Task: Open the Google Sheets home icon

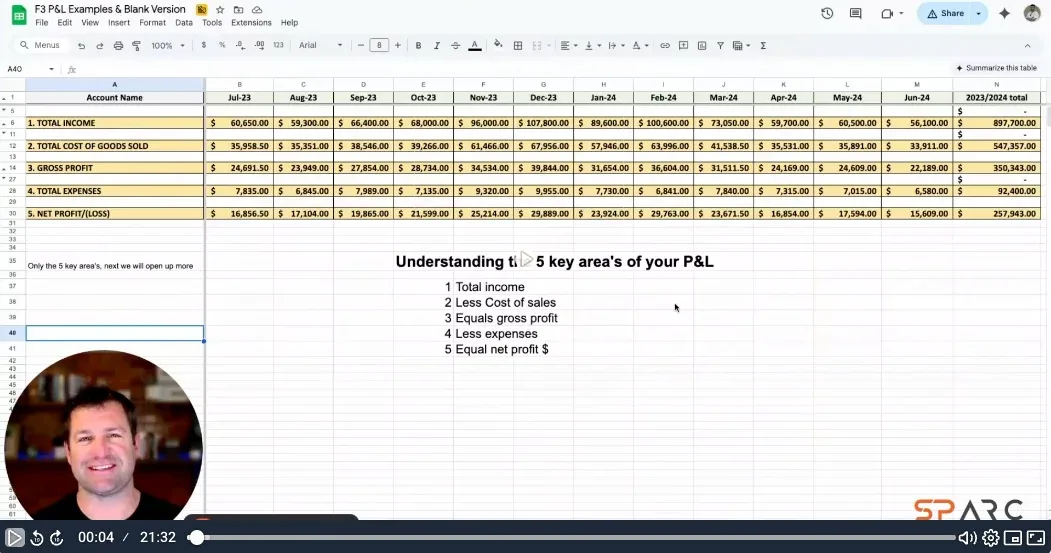Action: point(19,15)
